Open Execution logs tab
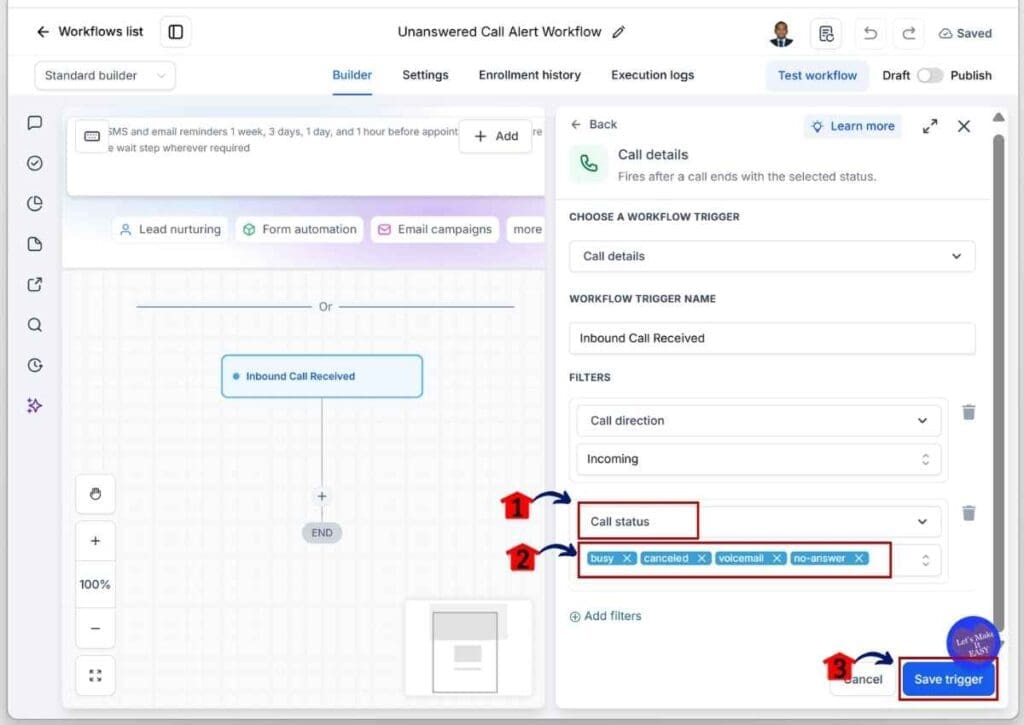Screen dimensions: 1024x725 [652, 75]
